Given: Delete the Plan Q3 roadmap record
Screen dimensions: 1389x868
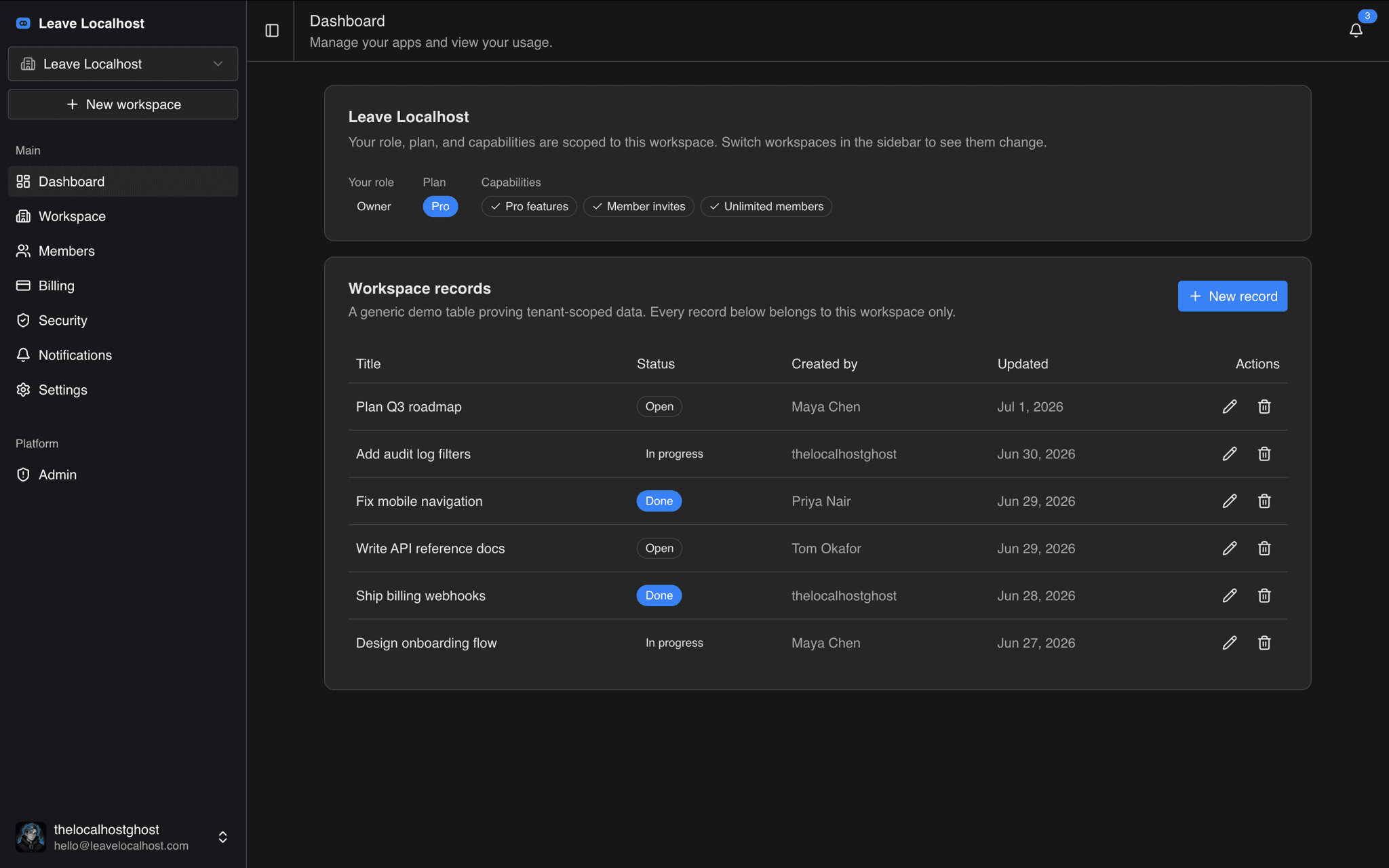Looking at the screenshot, I should point(1264,407).
